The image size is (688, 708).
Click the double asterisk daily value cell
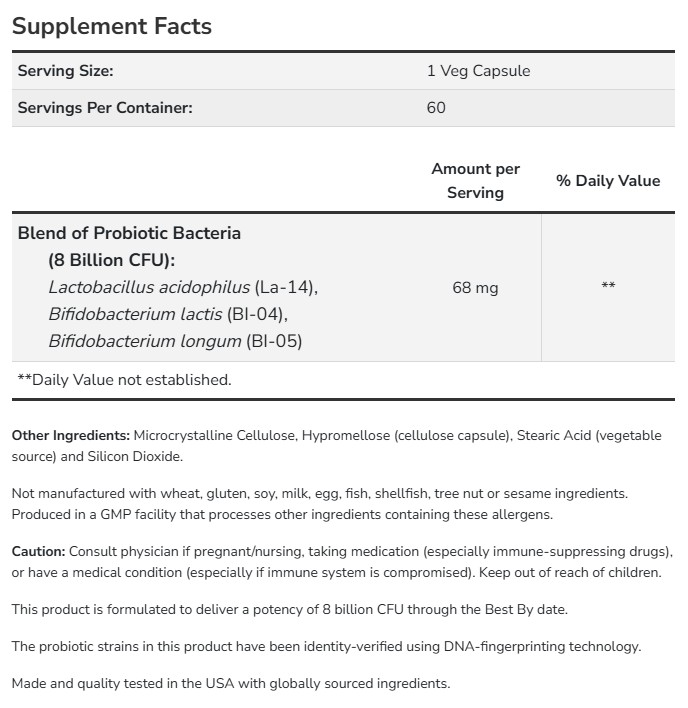(608, 287)
